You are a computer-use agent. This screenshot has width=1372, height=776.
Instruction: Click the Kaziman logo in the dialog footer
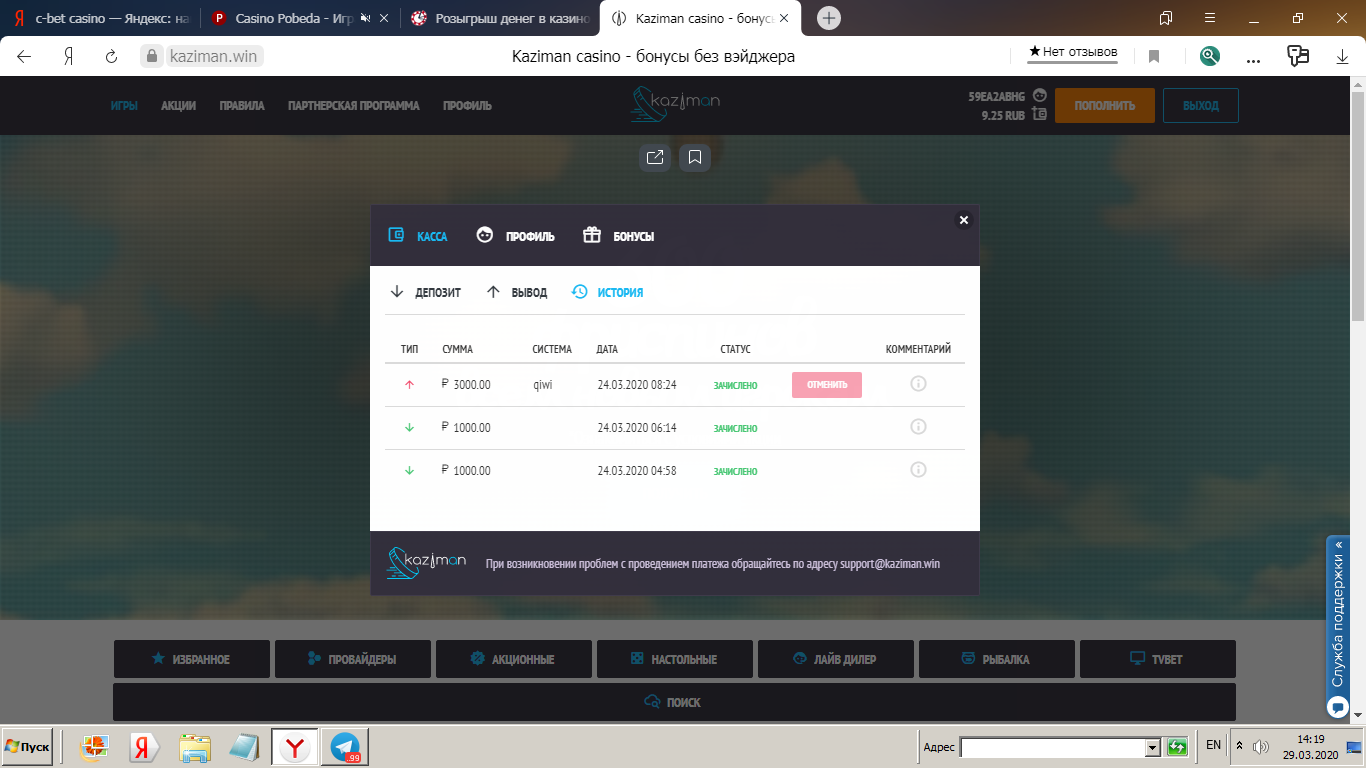[x=426, y=563]
